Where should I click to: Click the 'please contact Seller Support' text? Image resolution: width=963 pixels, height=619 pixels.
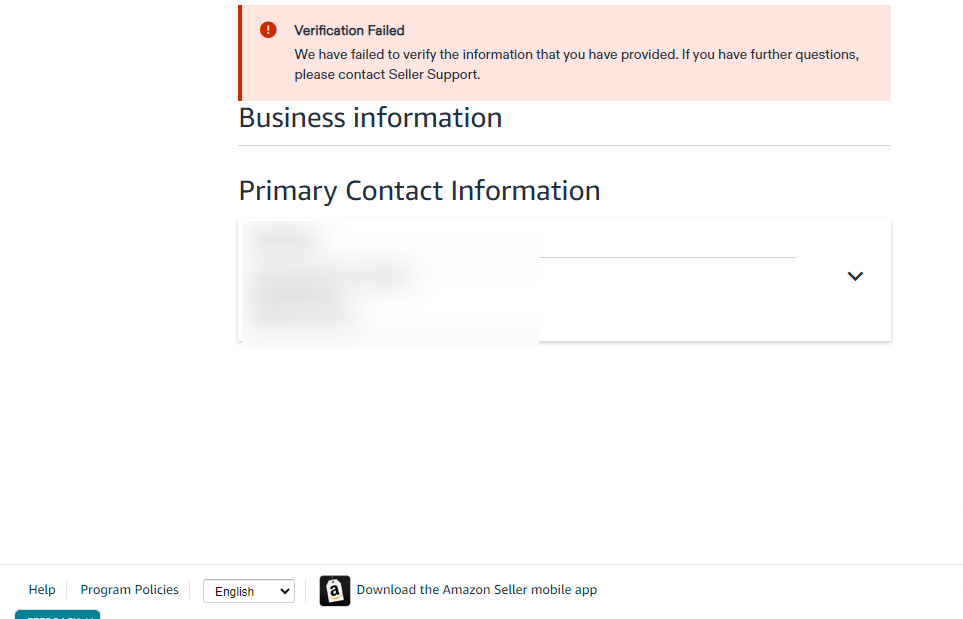(387, 74)
